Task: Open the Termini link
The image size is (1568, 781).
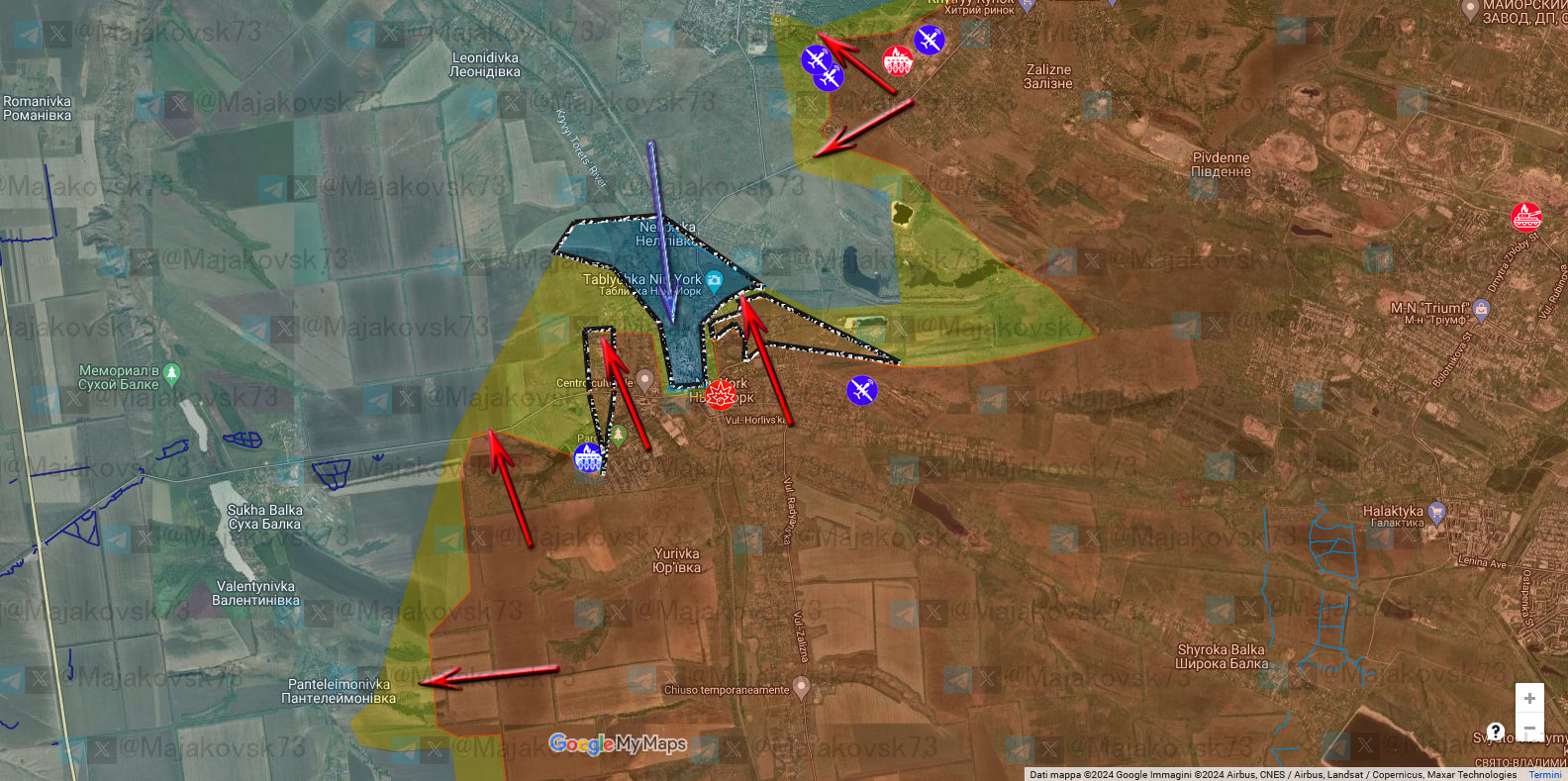Action: click(1544, 775)
